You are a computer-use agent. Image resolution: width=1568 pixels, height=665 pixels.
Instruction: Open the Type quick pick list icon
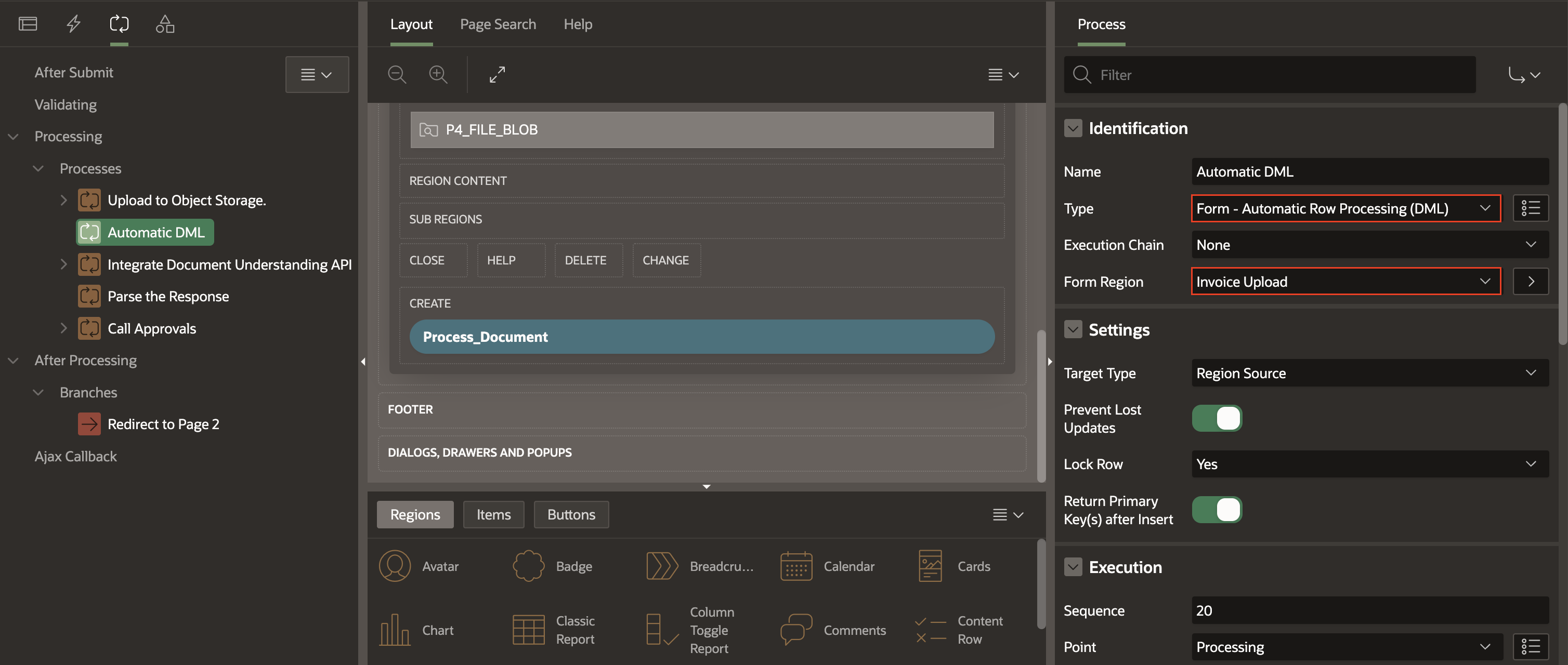point(1530,208)
